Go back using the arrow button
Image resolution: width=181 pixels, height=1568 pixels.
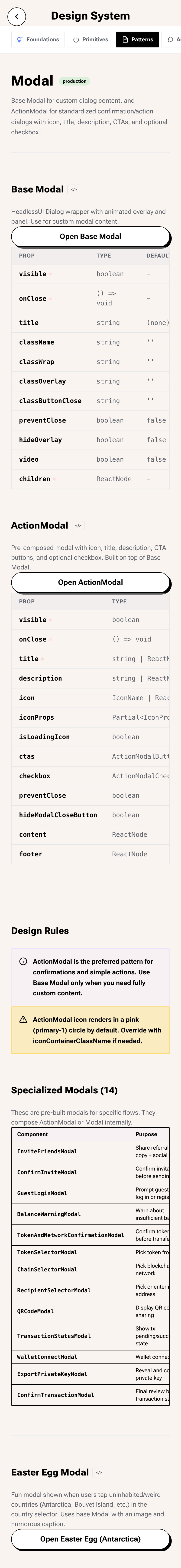(x=17, y=17)
